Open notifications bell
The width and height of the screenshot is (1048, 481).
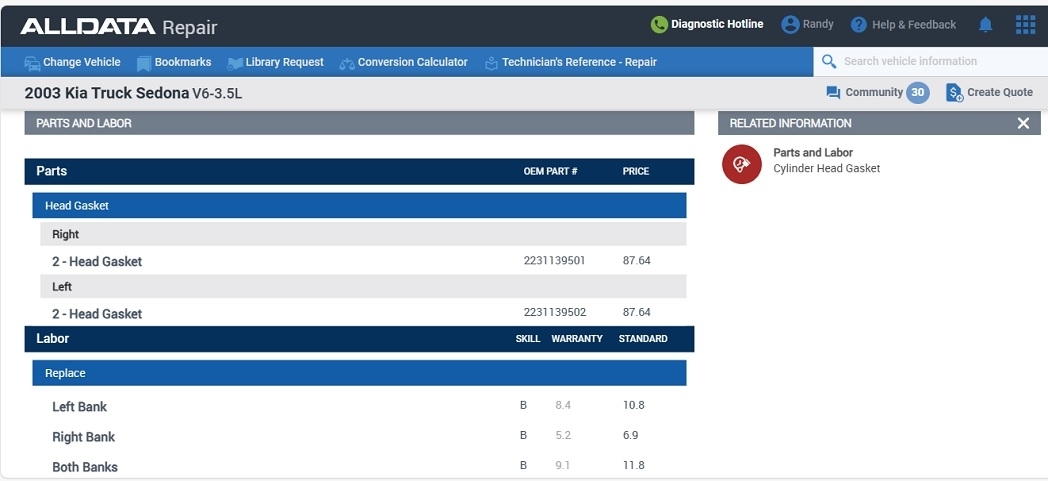pyautogui.click(x=985, y=25)
